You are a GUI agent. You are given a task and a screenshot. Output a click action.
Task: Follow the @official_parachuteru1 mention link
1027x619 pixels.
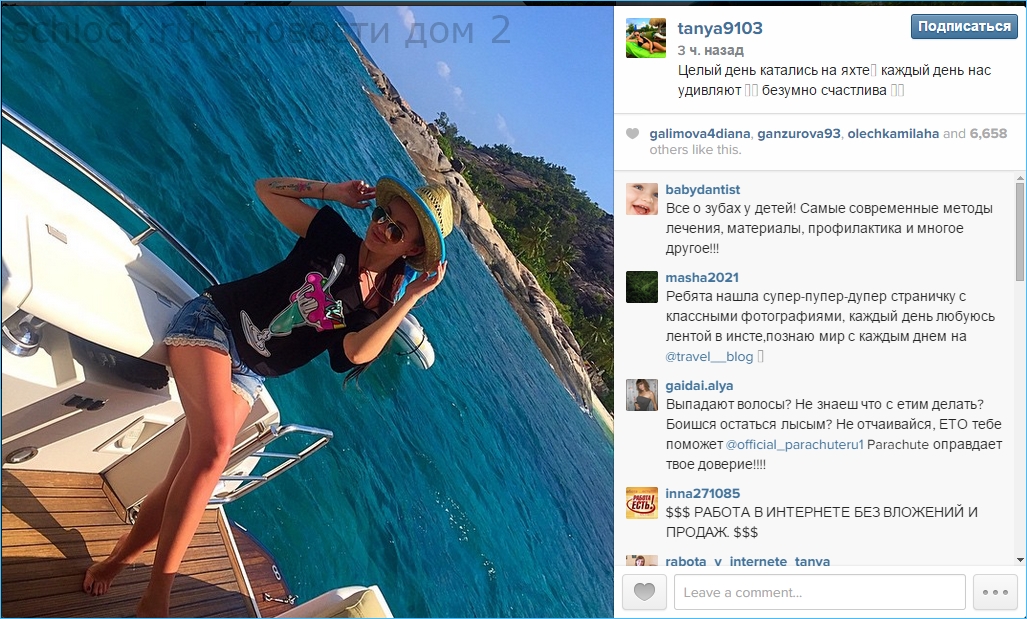[x=794, y=444]
